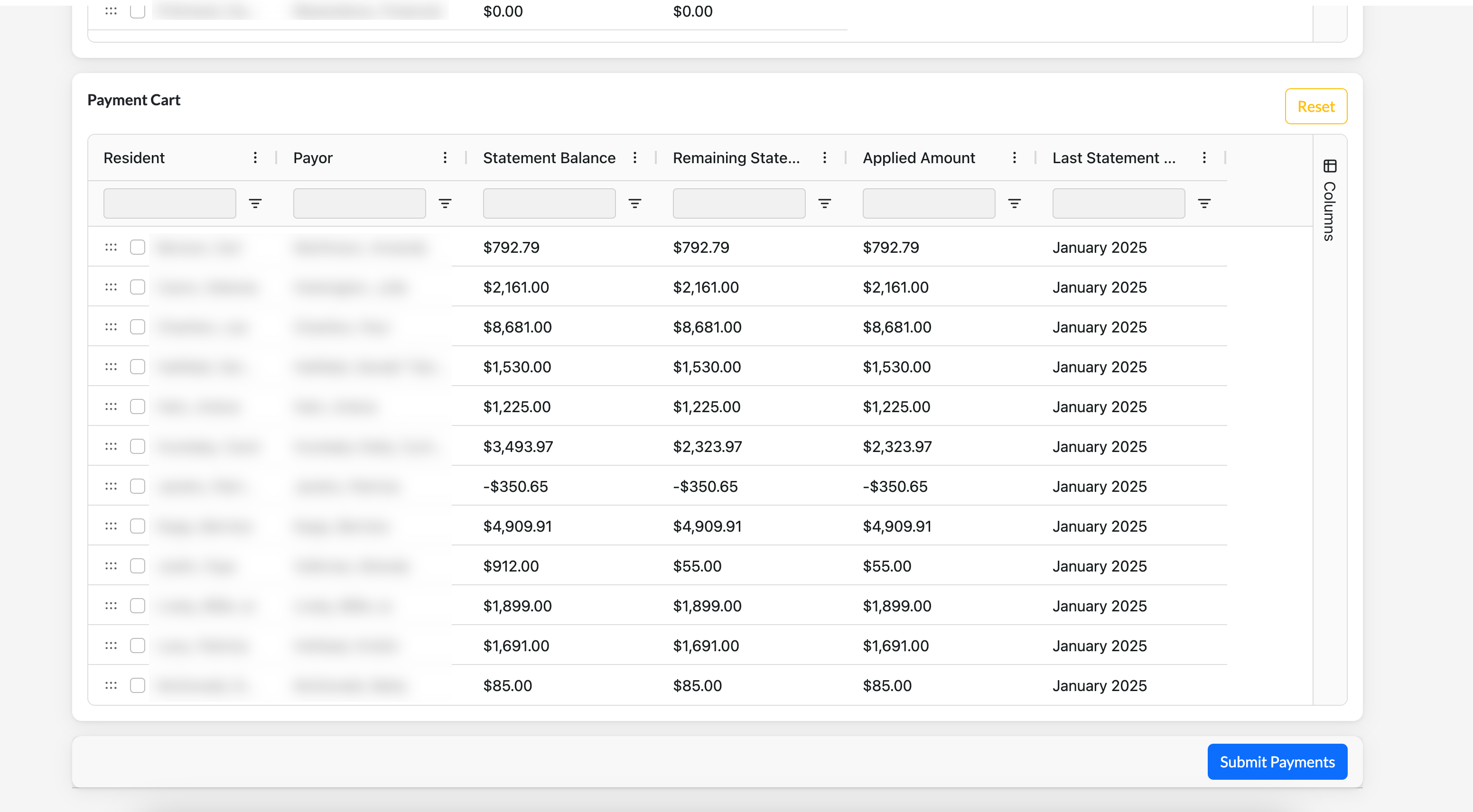
Task: Click filter icon beside Payor filter box
Action: 445,203
